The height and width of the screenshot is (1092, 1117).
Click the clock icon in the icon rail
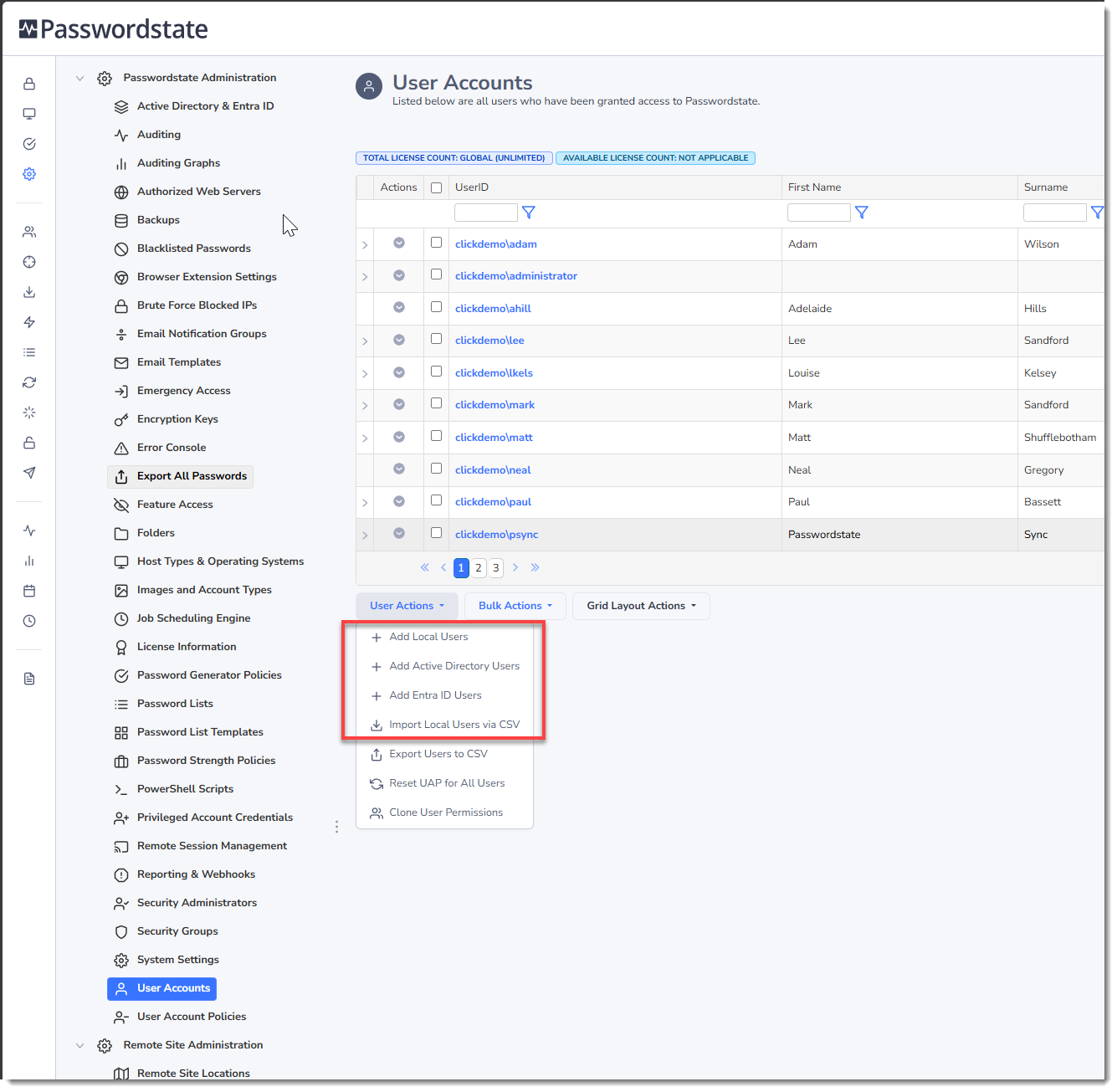29,621
